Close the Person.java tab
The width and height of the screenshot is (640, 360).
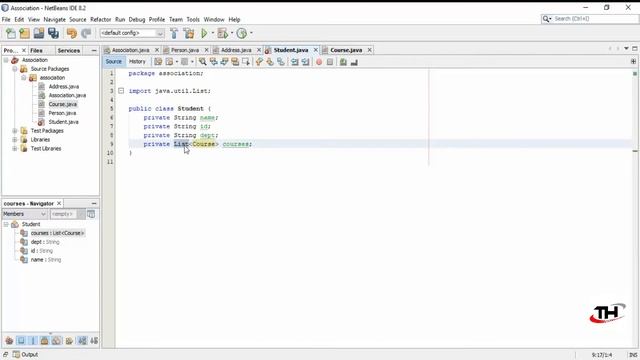(206, 50)
